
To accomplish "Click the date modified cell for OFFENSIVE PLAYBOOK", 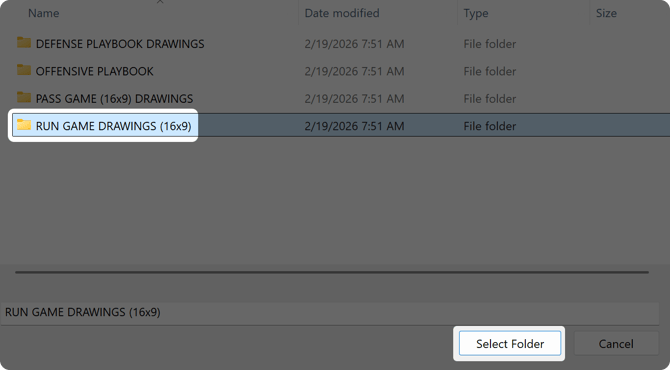I will (x=354, y=71).
